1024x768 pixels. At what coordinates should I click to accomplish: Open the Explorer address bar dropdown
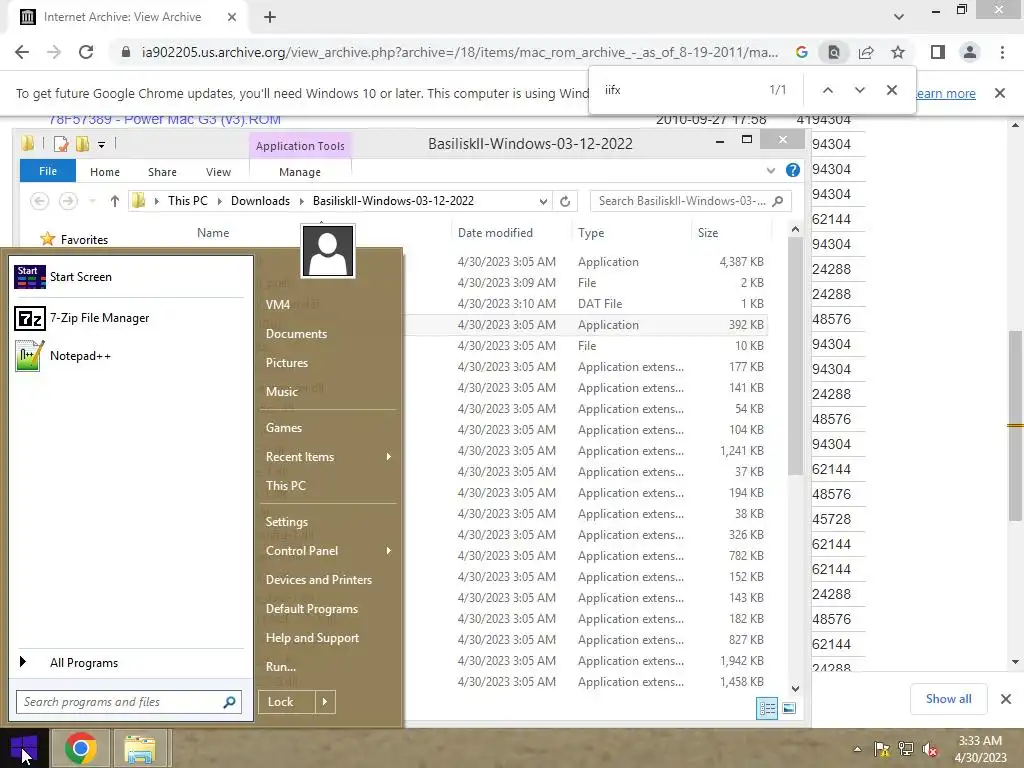pyautogui.click(x=543, y=201)
